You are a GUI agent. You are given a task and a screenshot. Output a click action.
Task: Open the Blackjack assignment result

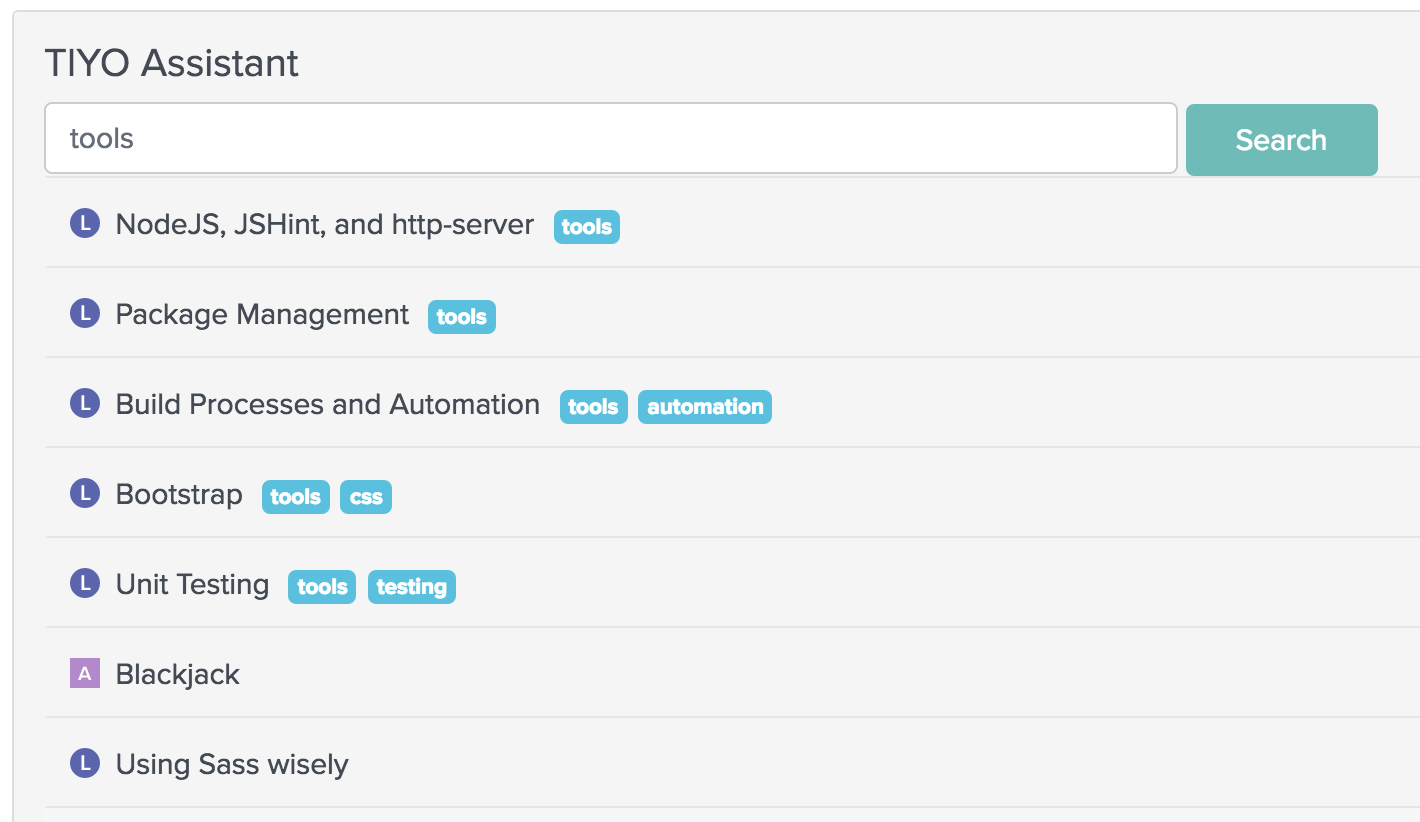[x=178, y=674]
